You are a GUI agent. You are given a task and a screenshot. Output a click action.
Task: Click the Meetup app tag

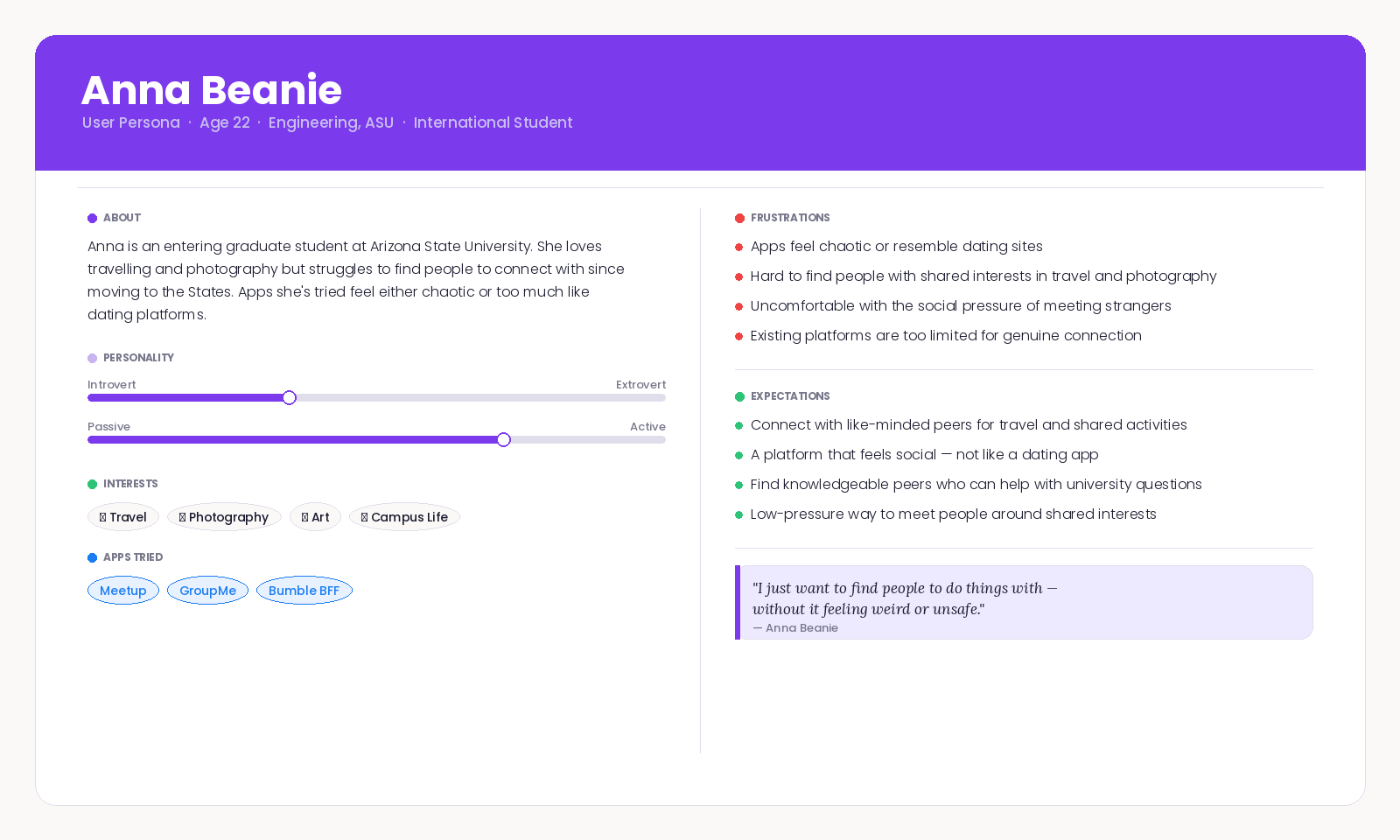tap(123, 591)
